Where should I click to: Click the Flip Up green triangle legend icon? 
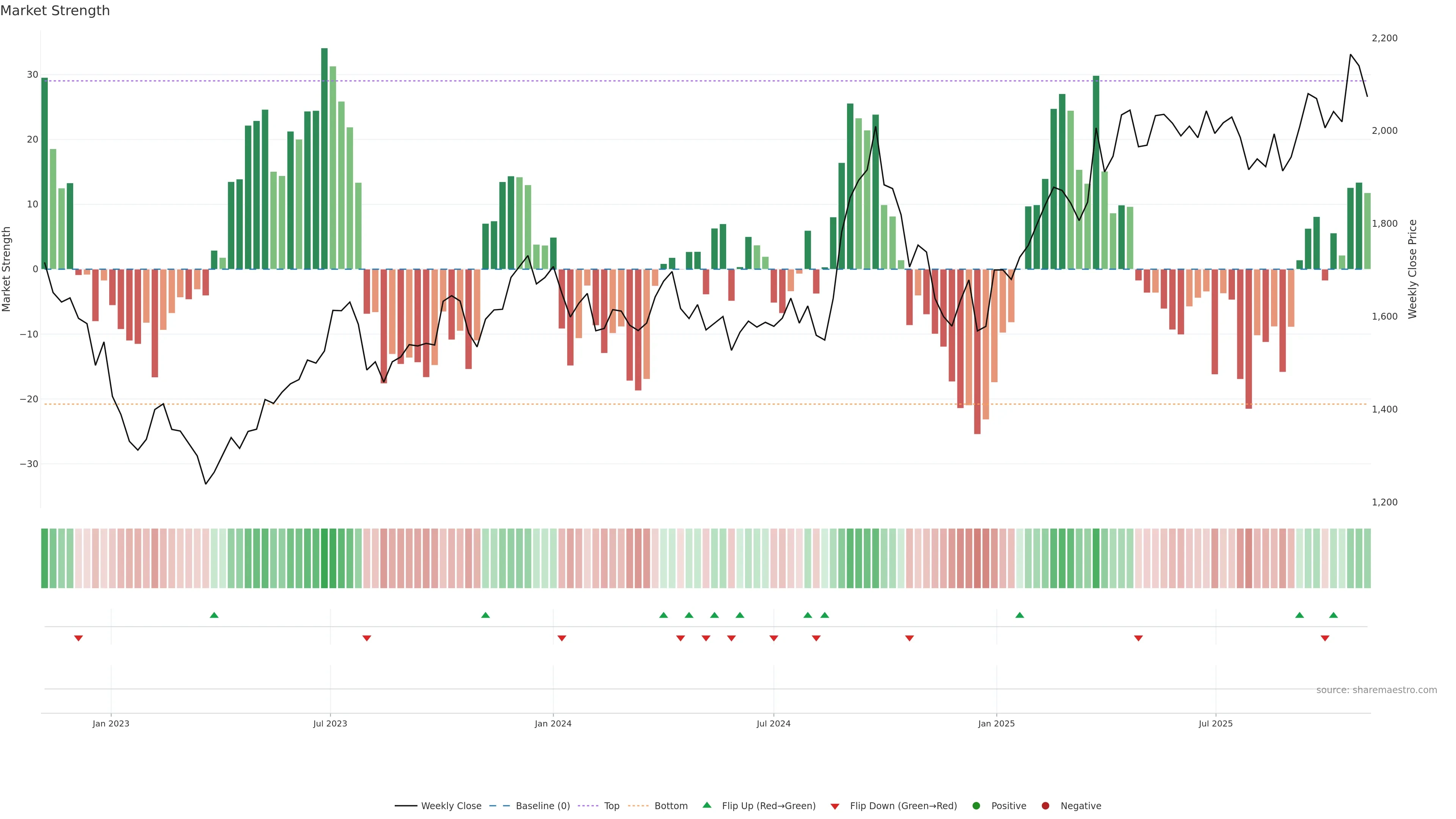point(706,805)
